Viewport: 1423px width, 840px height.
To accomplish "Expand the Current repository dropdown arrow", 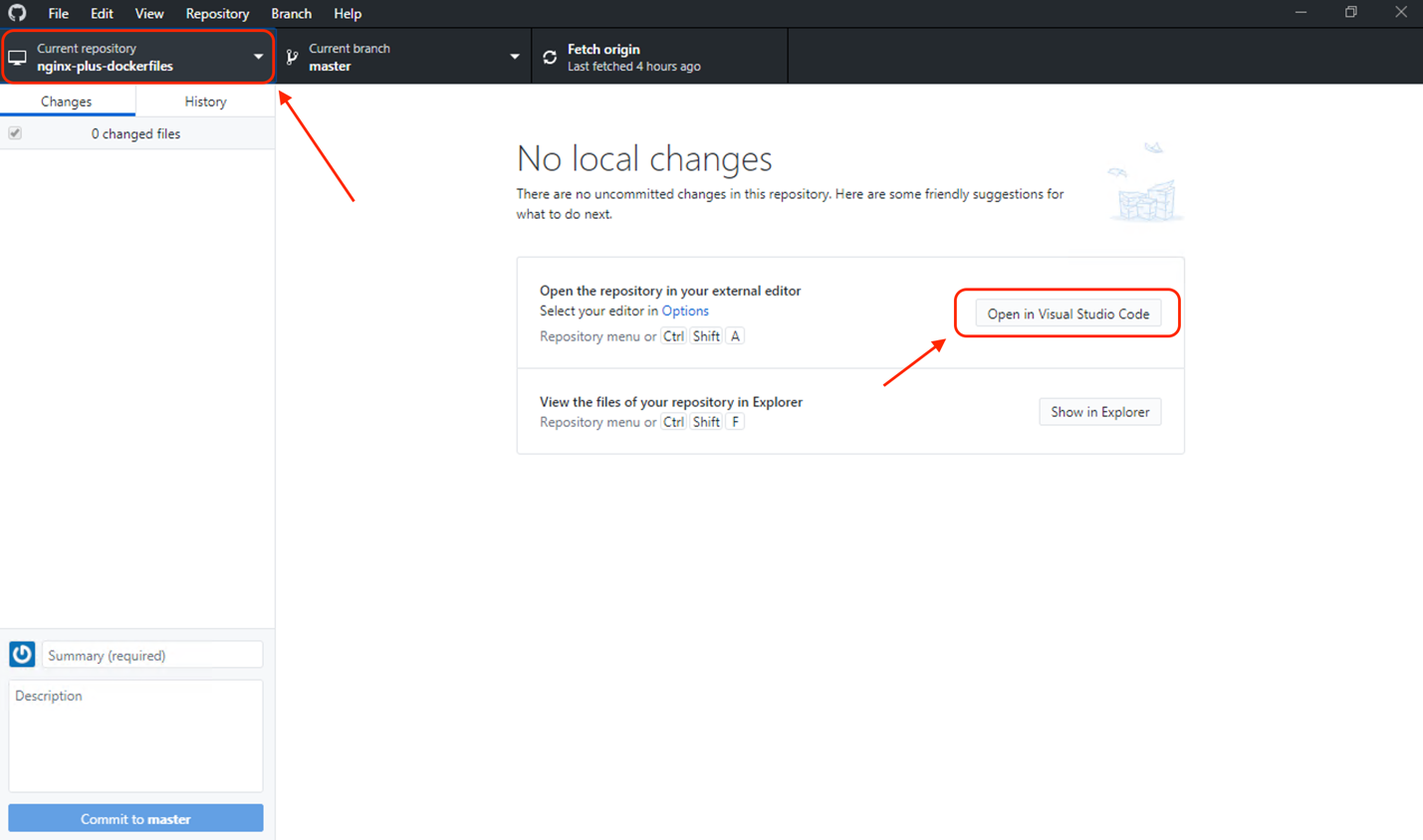I will pos(258,57).
